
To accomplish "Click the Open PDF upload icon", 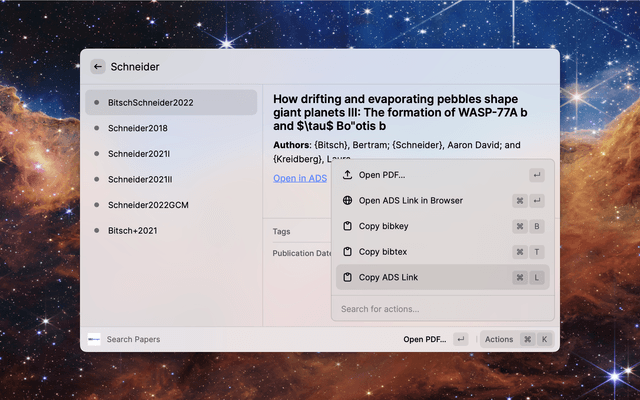I will pos(347,175).
